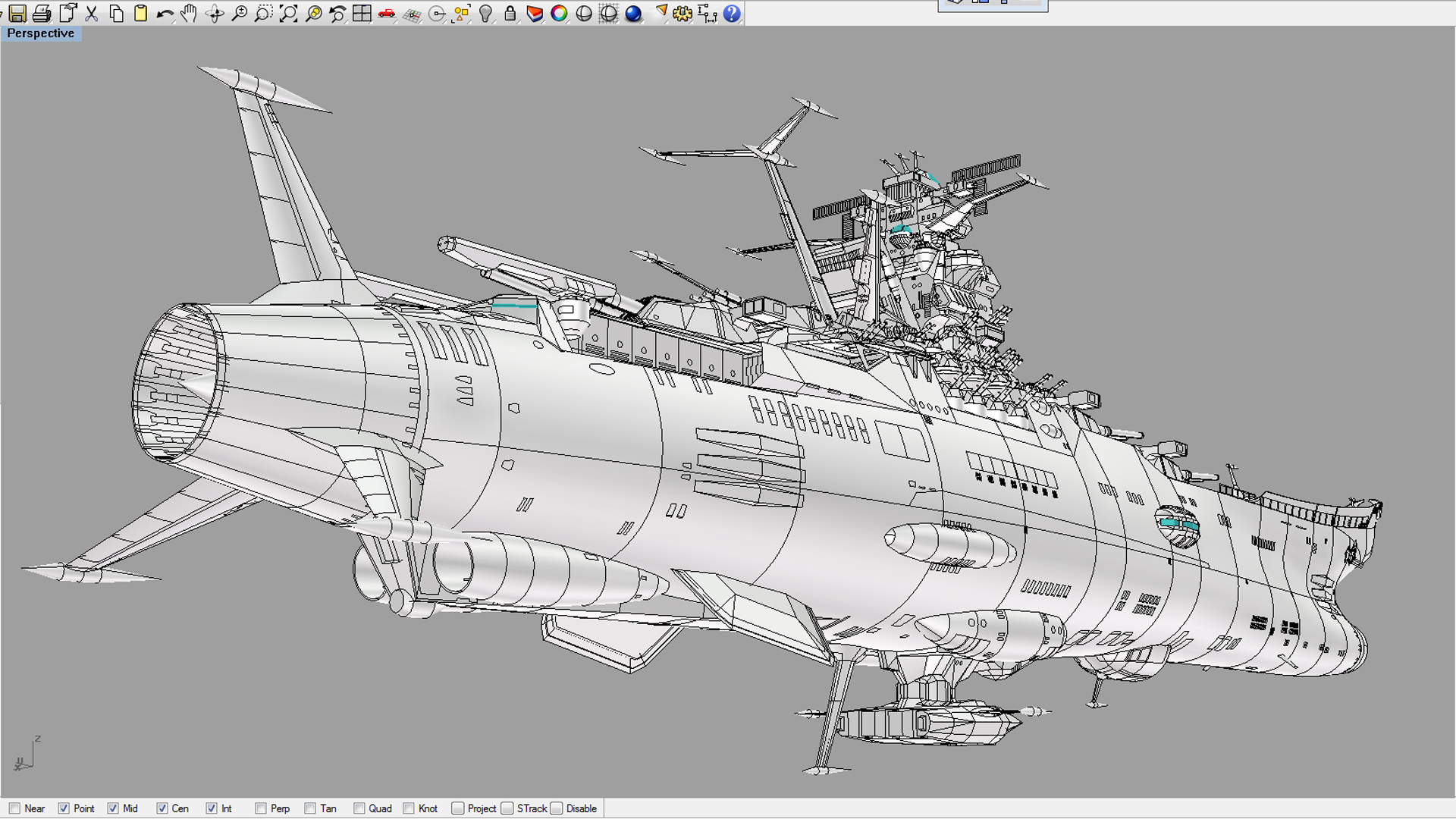Click the Shade sphere icon

[584, 14]
